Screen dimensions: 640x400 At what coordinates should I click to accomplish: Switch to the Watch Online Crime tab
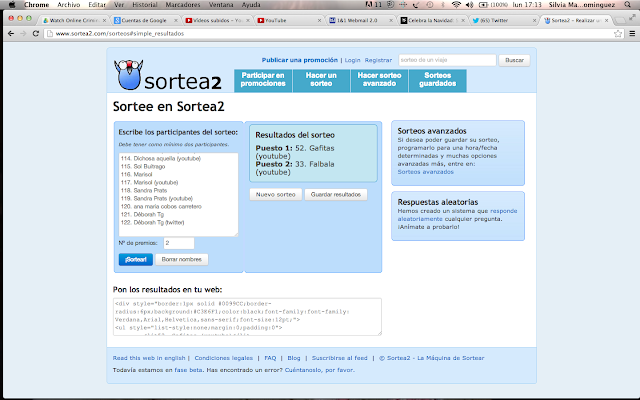(x=73, y=20)
